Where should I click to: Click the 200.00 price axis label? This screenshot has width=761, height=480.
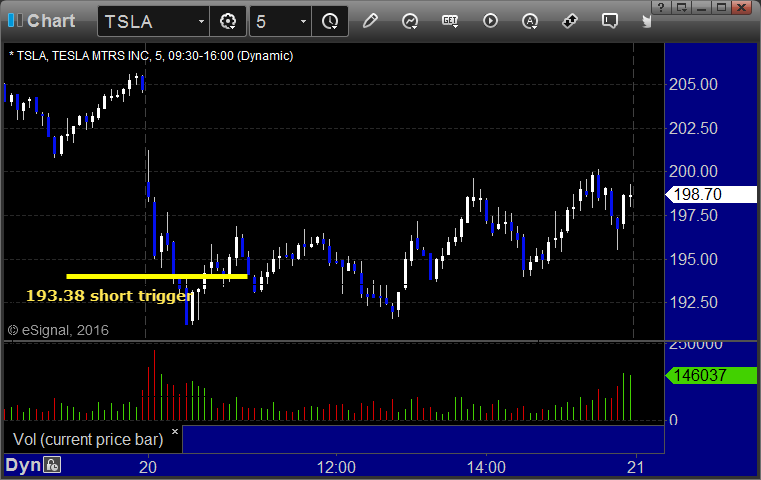coord(693,171)
